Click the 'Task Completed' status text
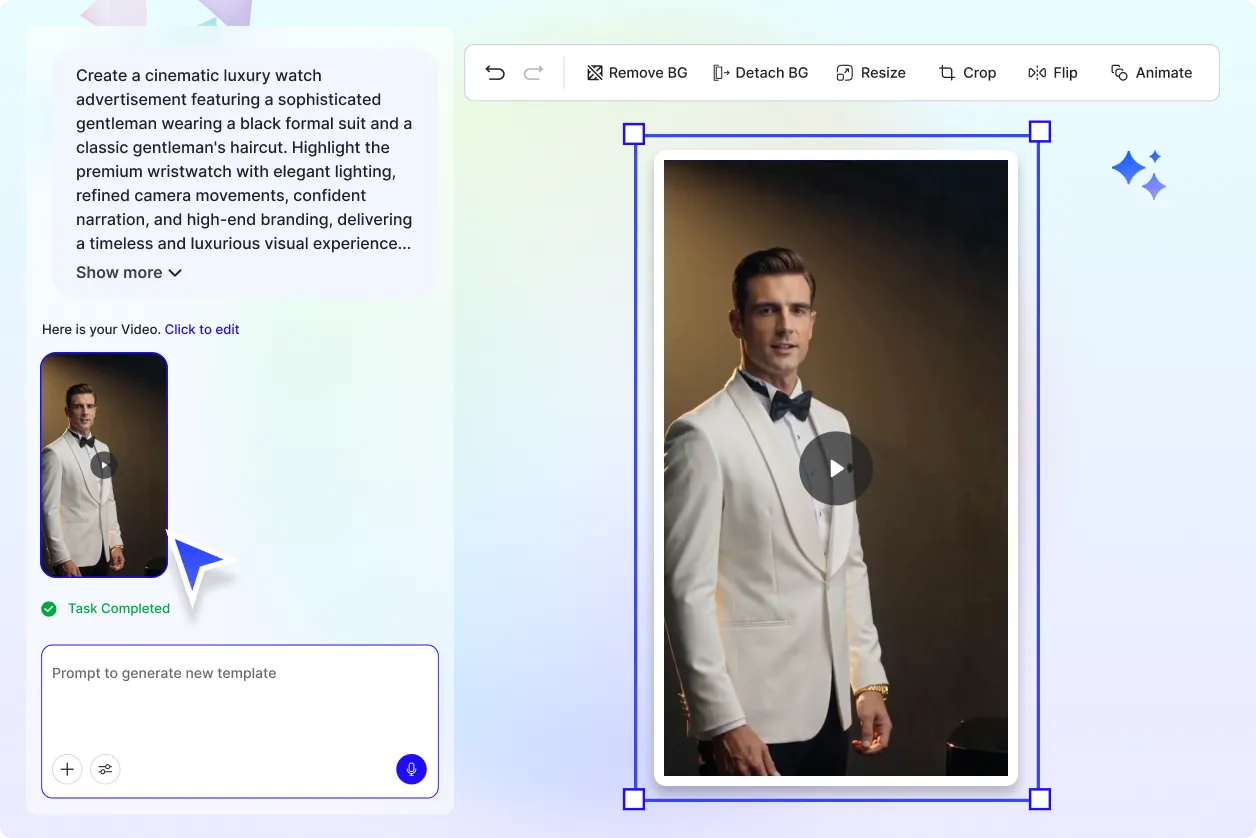This screenshot has width=1256, height=838. tap(119, 608)
